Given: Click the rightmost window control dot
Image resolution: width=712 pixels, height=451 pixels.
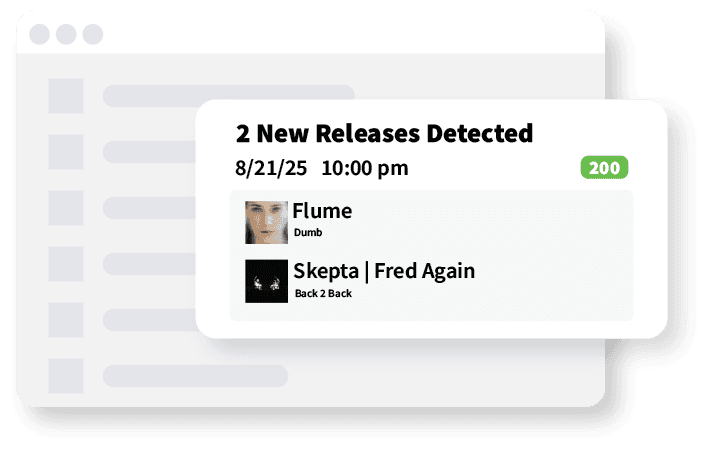Looking at the screenshot, I should click(x=93, y=35).
